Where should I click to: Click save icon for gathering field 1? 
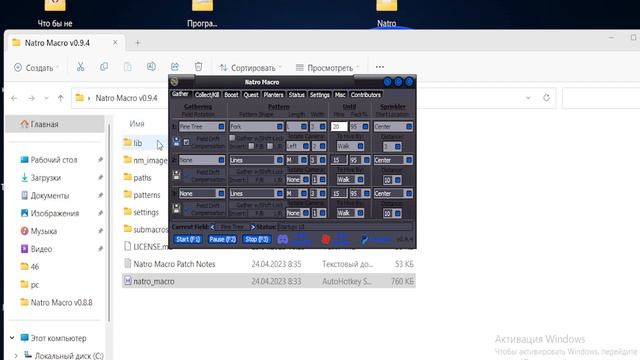[x=176, y=142]
